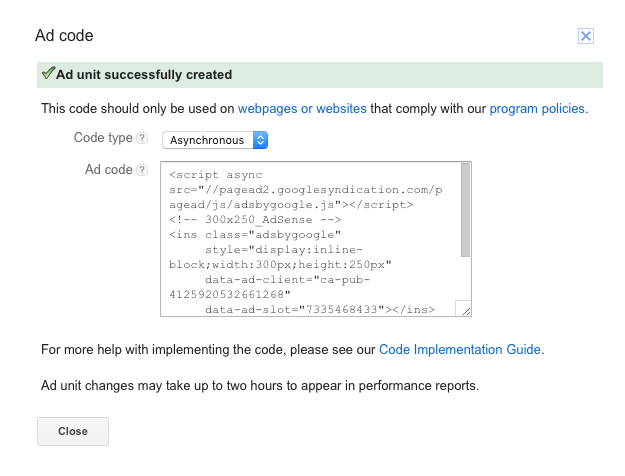This screenshot has height=476, width=625.
Task: Click the performance reports notice text
Action: click(x=260, y=385)
